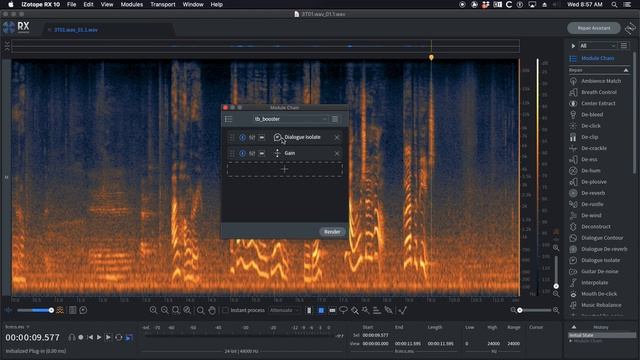The width and height of the screenshot is (640, 360).
Task: Click the zoom out magnifier in toolbar
Action: click(164, 311)
